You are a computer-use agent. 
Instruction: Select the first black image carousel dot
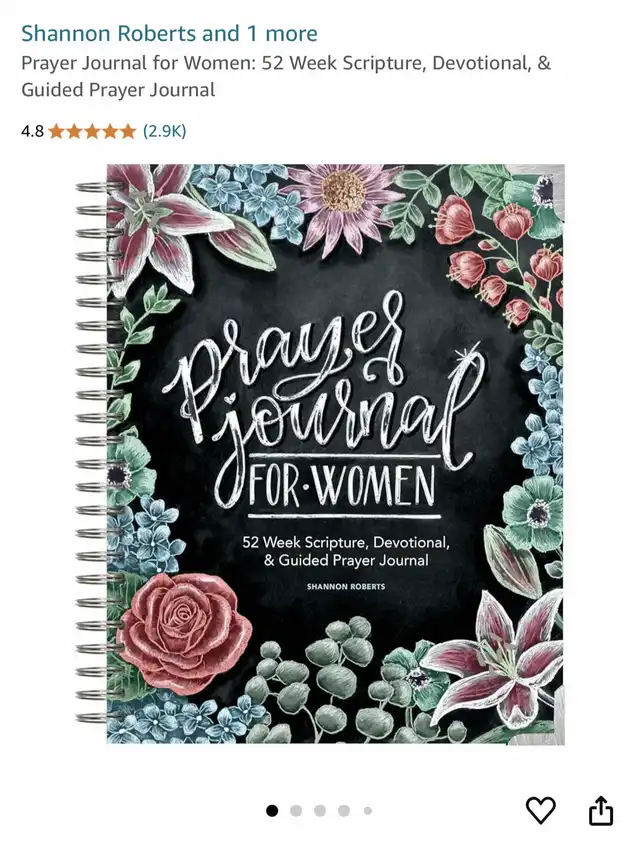[x=272, y=811]
